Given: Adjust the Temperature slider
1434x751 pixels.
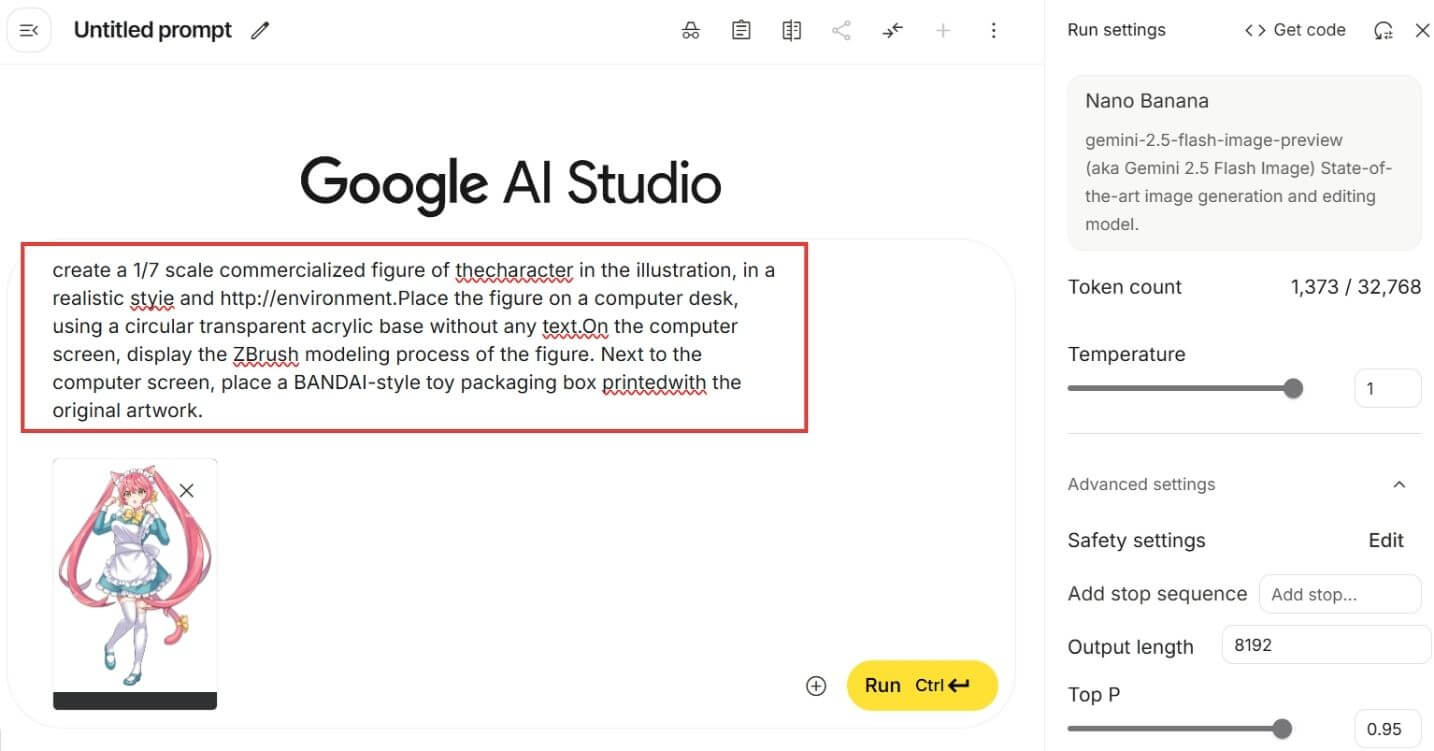Looking at the screenshot, I should (1185, 389).
